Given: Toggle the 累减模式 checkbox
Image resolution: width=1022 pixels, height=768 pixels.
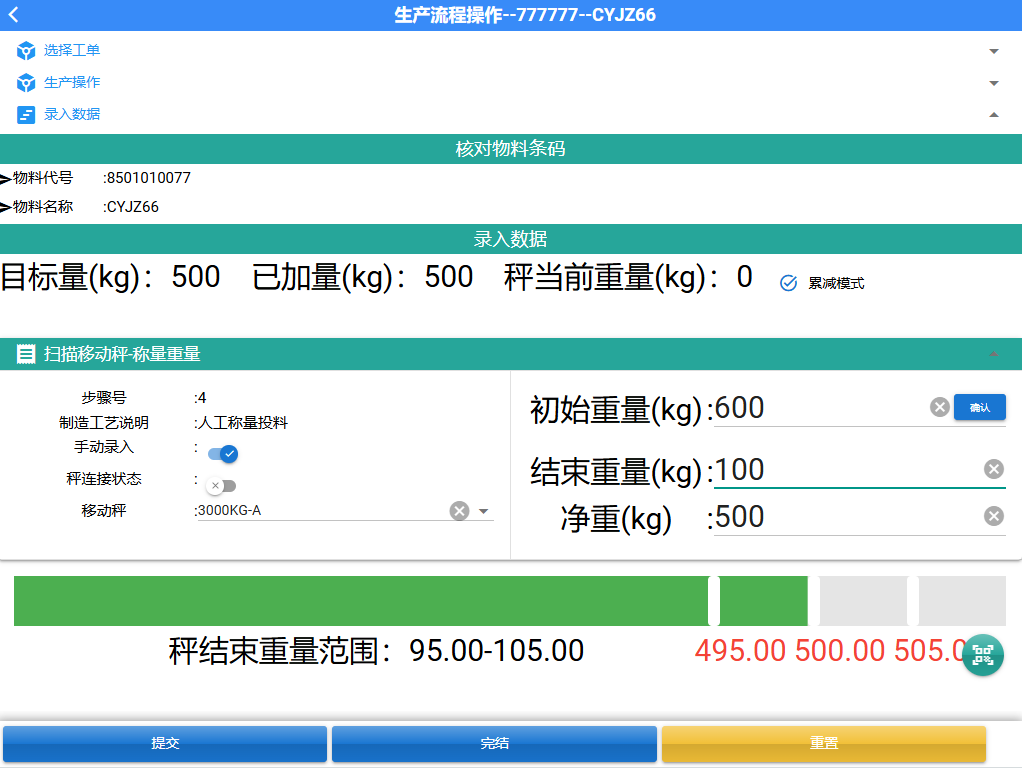Looking at the screenshot, I should tap(788, 283).
